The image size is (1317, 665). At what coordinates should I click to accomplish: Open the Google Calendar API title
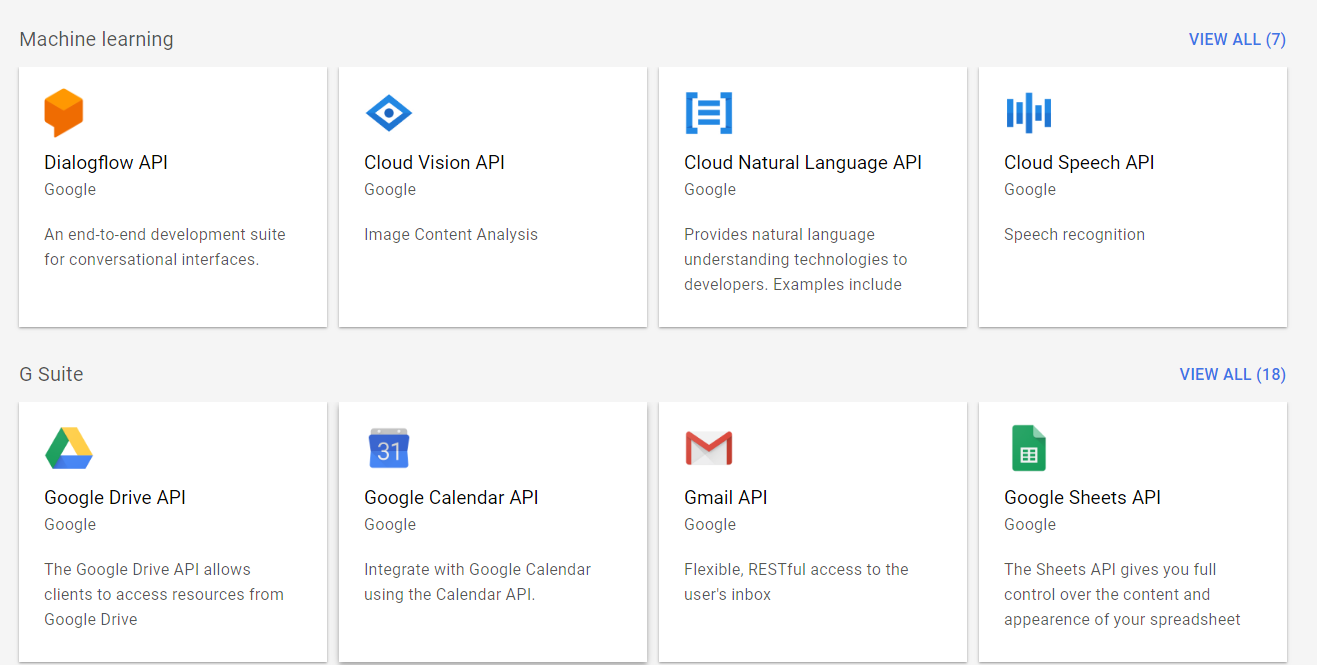pos(451,497)
